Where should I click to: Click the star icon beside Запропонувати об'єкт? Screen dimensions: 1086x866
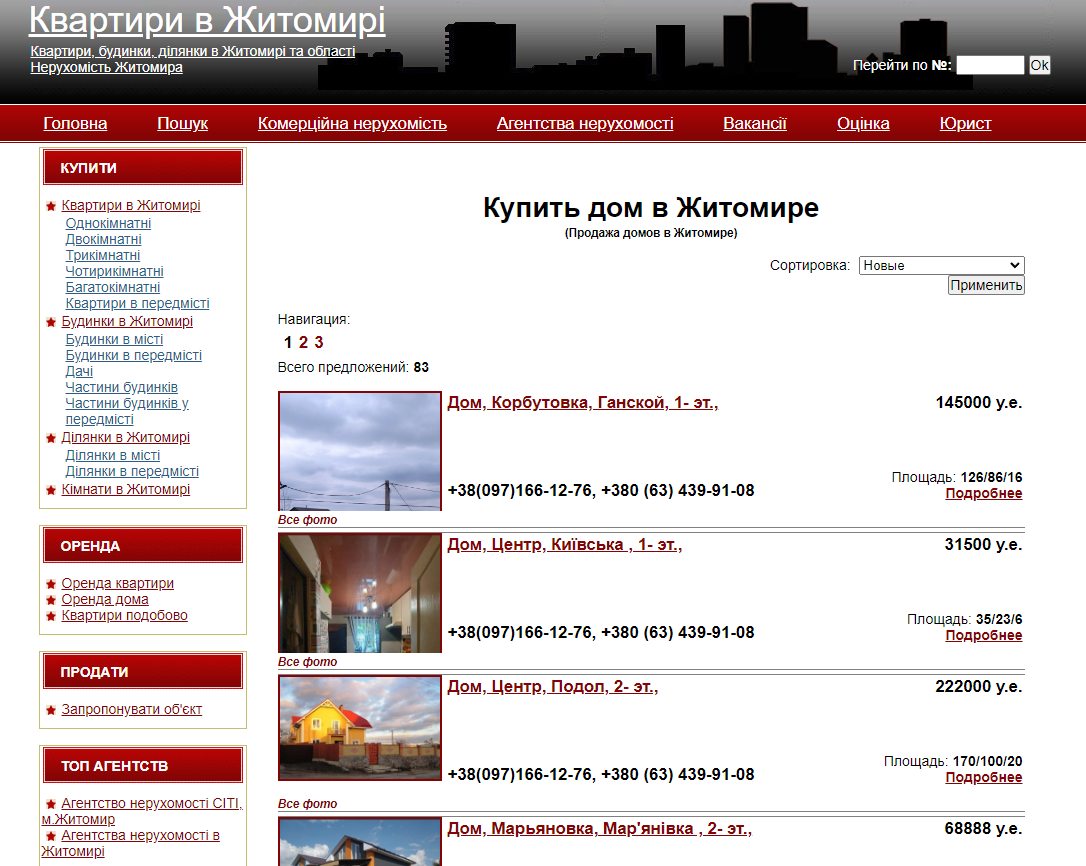(51, 711)
